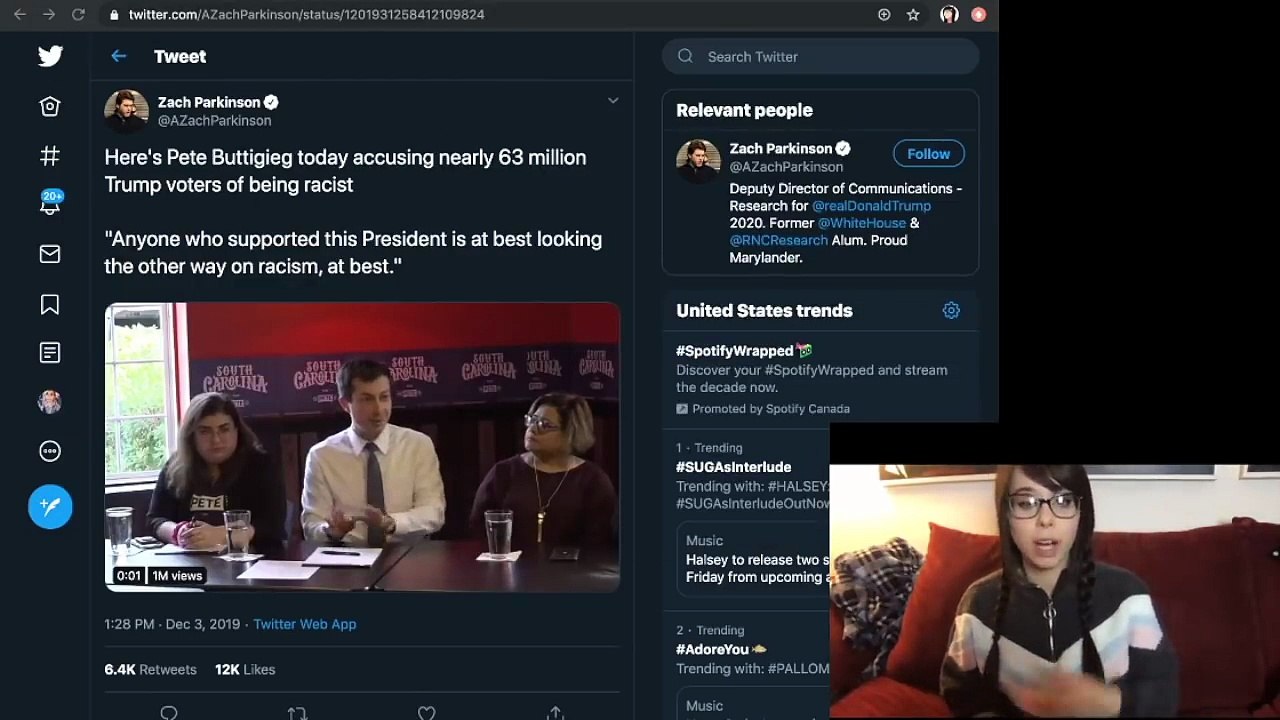The image size is (1280, 720).
Task: Click the twitter.com address bar URL
Action: coord(306,15)
